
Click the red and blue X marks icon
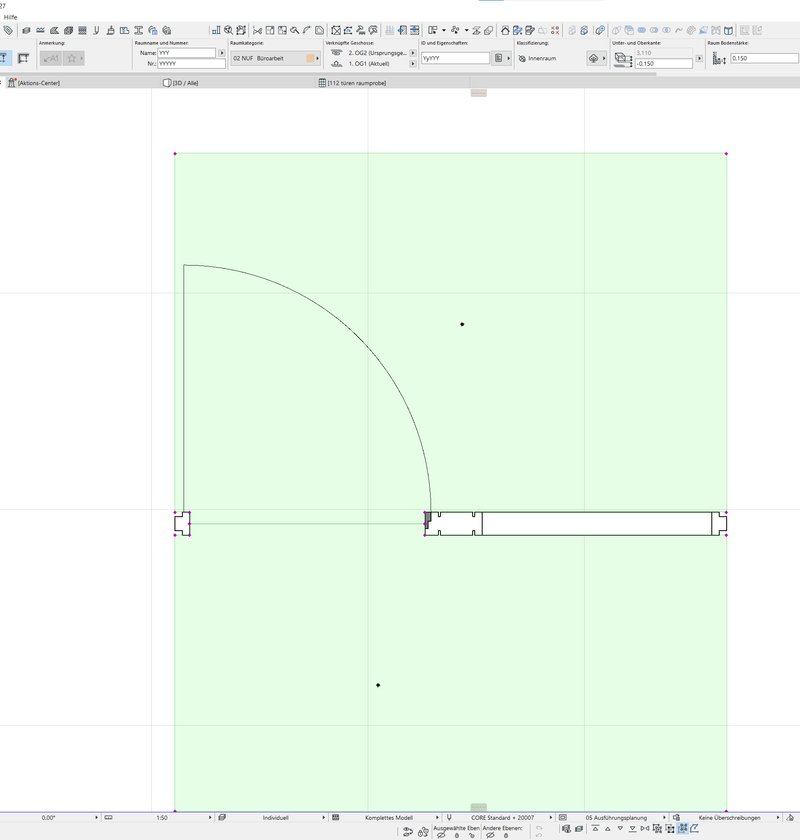[555, 31]
